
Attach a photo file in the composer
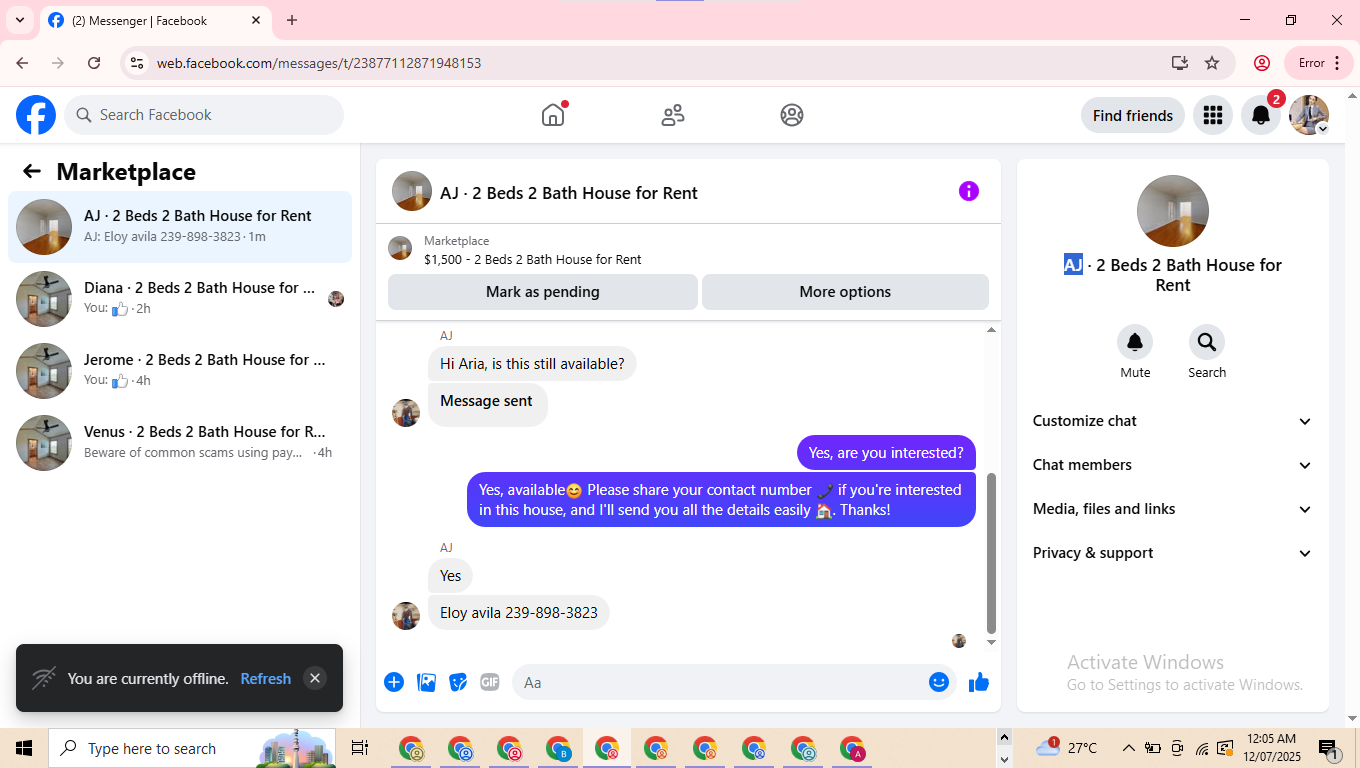pos(426,682)
